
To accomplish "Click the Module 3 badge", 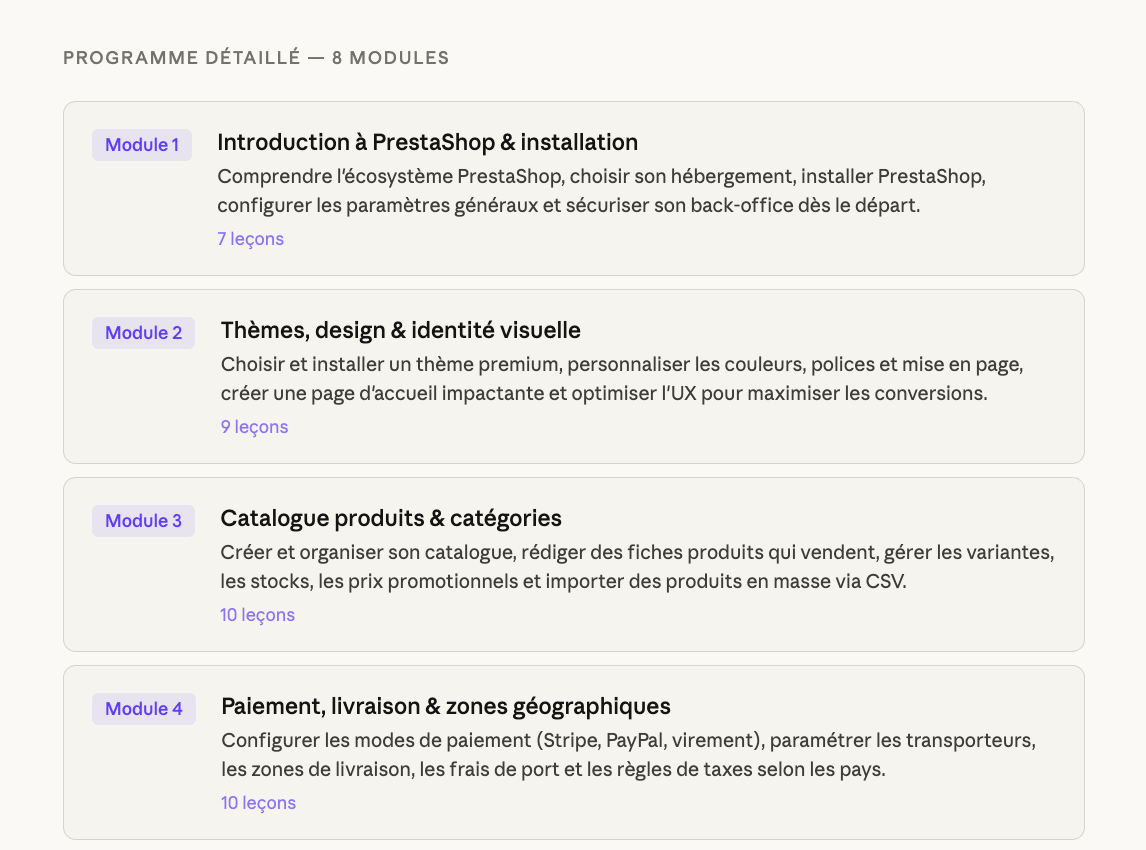I will click(x=144, y=521).
